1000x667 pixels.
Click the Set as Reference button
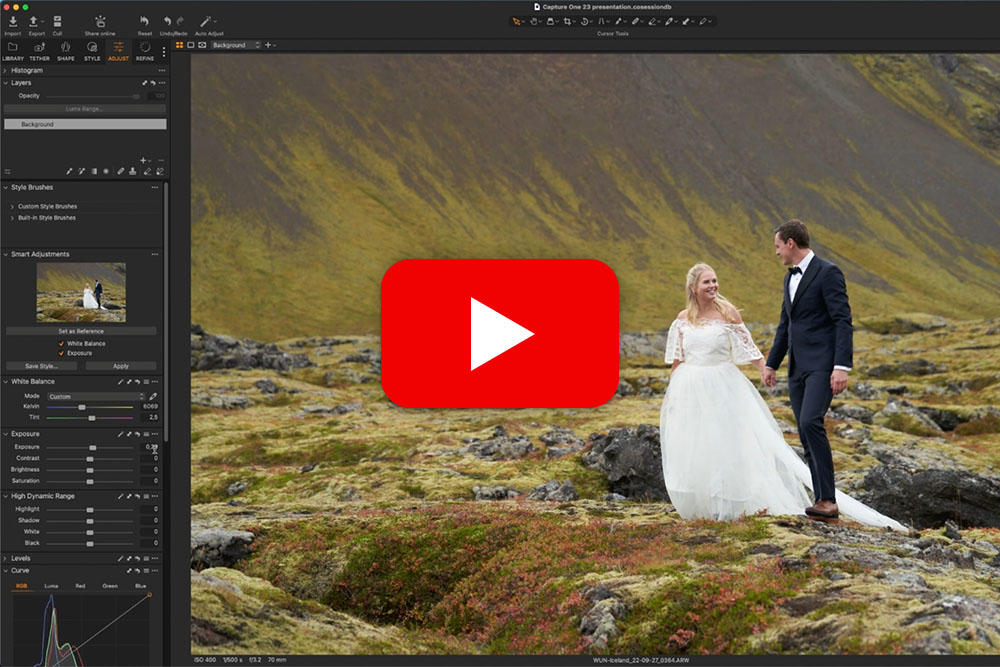click(x=81, y=330)
